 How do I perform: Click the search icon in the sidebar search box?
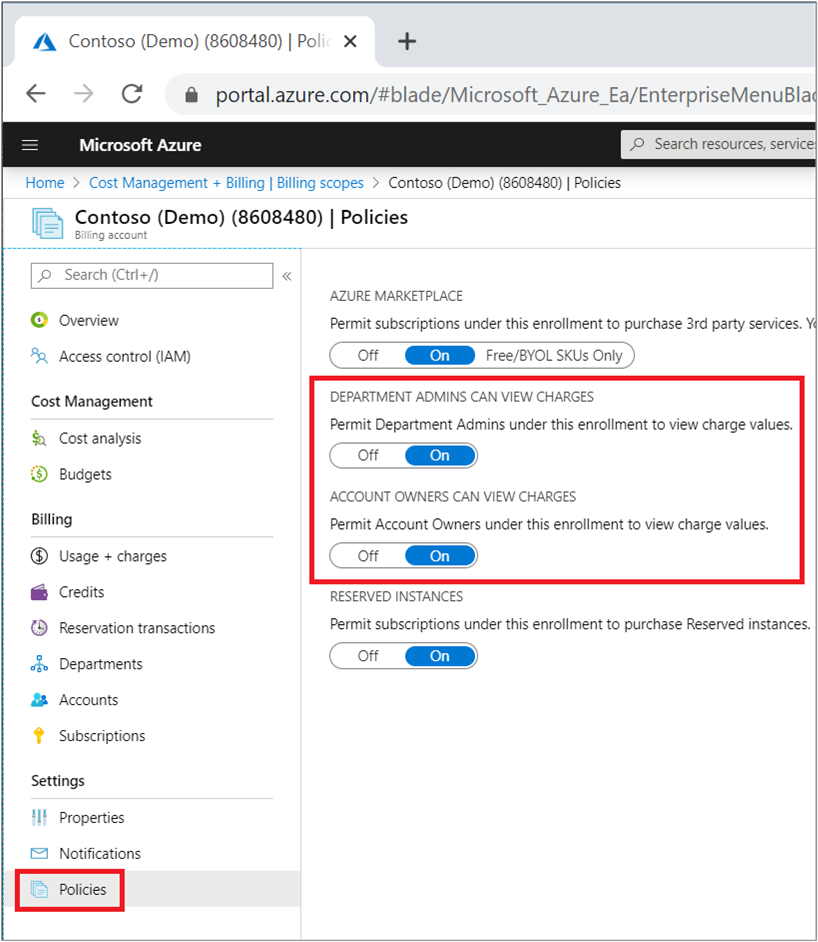tap(44, 275)
